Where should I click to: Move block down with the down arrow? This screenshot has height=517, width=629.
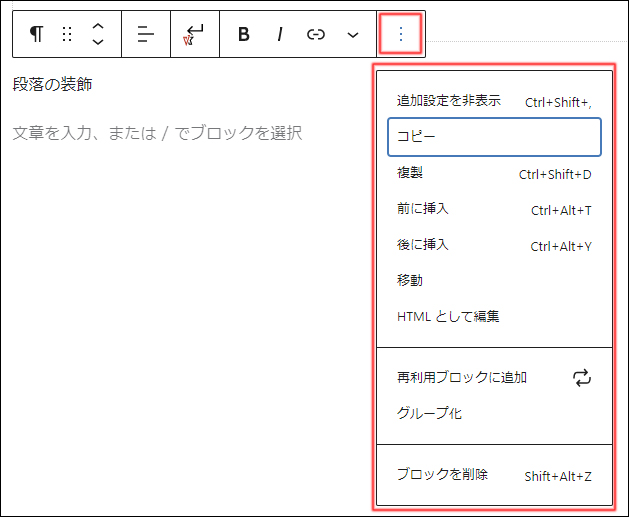tap(98, 43)
